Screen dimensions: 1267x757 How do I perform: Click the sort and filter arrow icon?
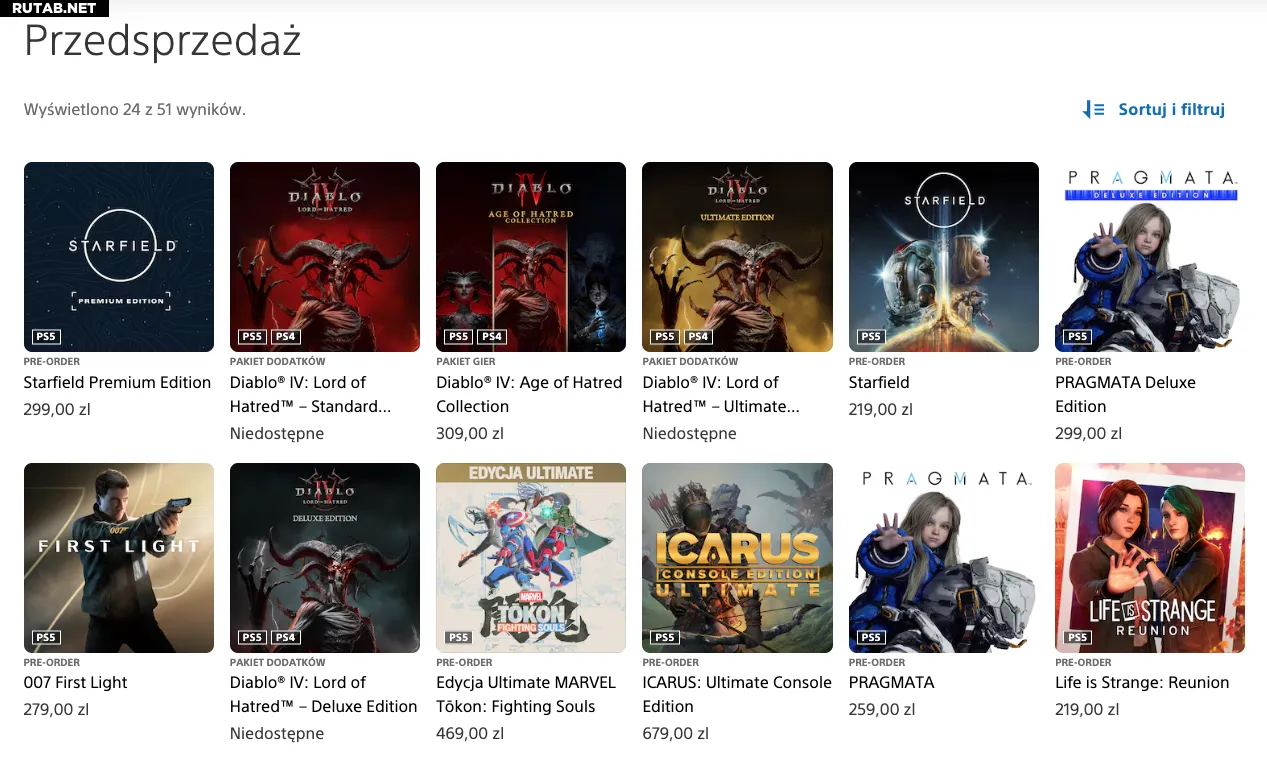1094,110
